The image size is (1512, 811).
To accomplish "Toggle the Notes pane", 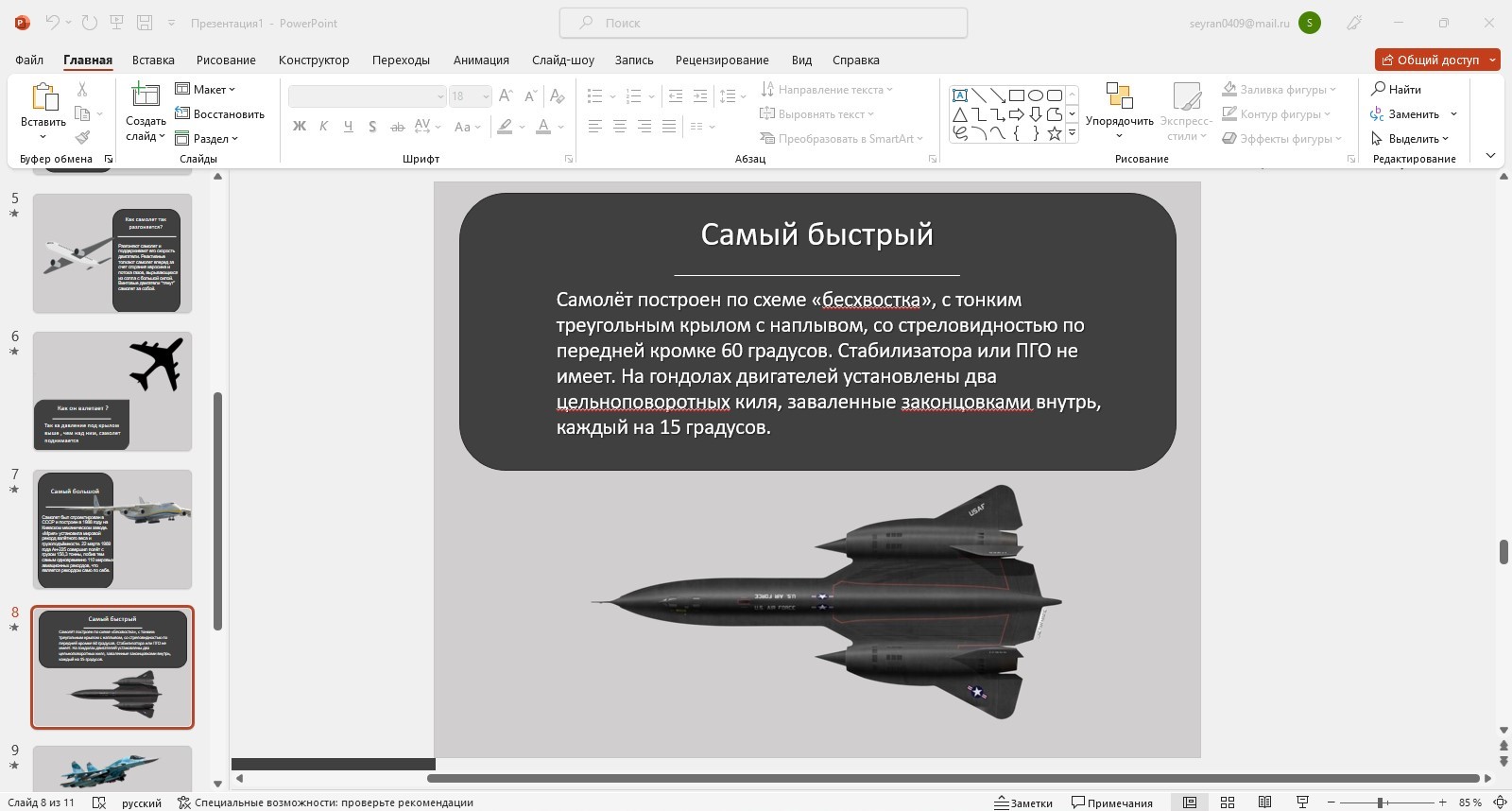I will (1023, 802).
